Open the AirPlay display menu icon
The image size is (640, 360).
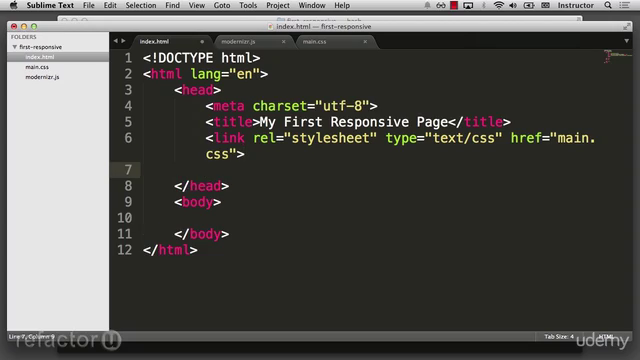click(x=468, y=5)
